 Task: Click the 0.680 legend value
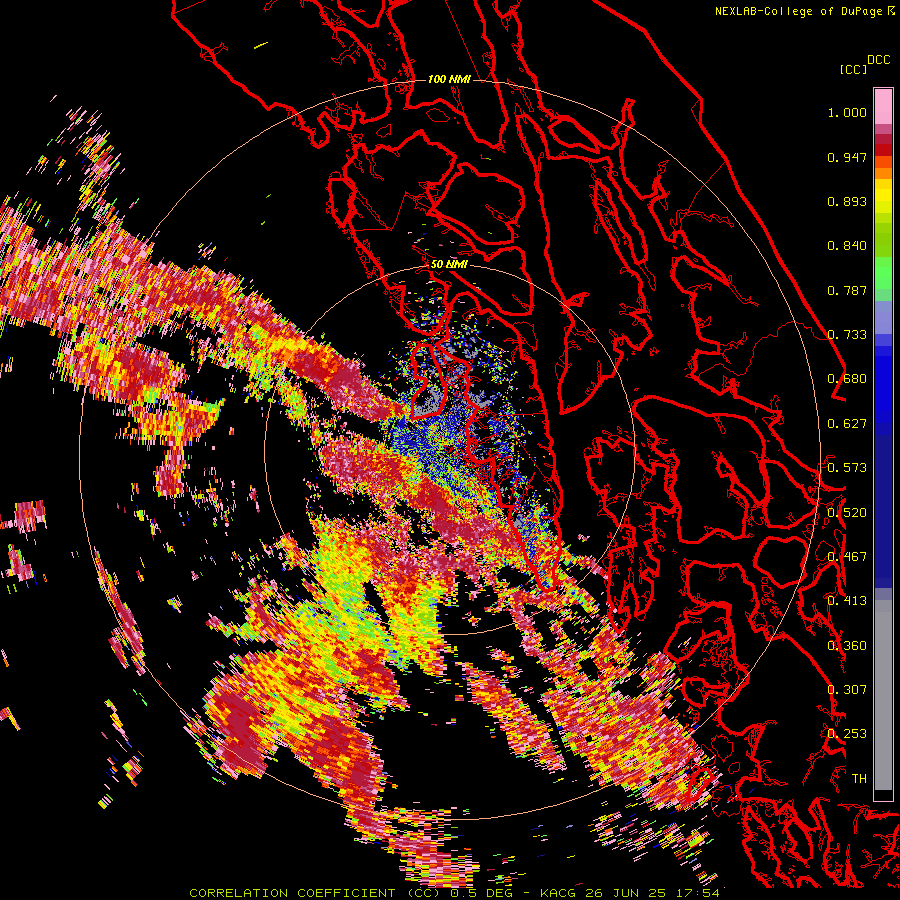click(847, 379)
